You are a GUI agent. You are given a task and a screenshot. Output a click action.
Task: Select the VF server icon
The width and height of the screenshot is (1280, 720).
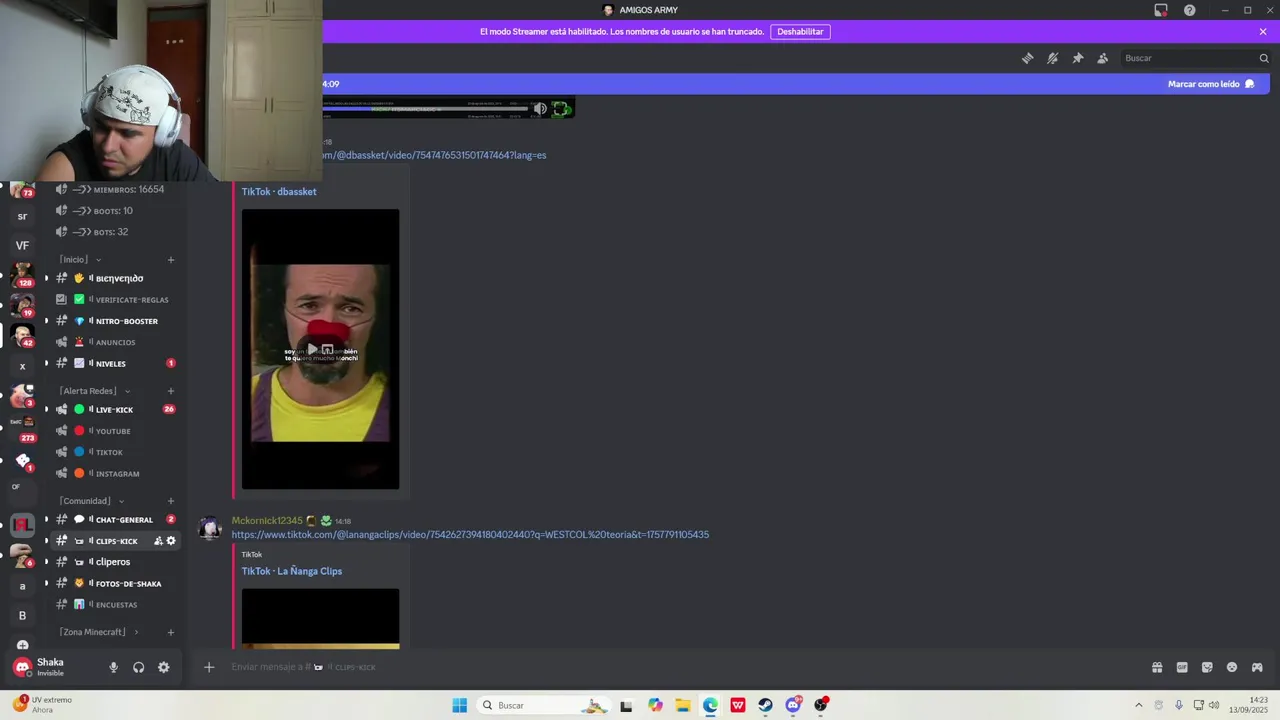(22, 245)
